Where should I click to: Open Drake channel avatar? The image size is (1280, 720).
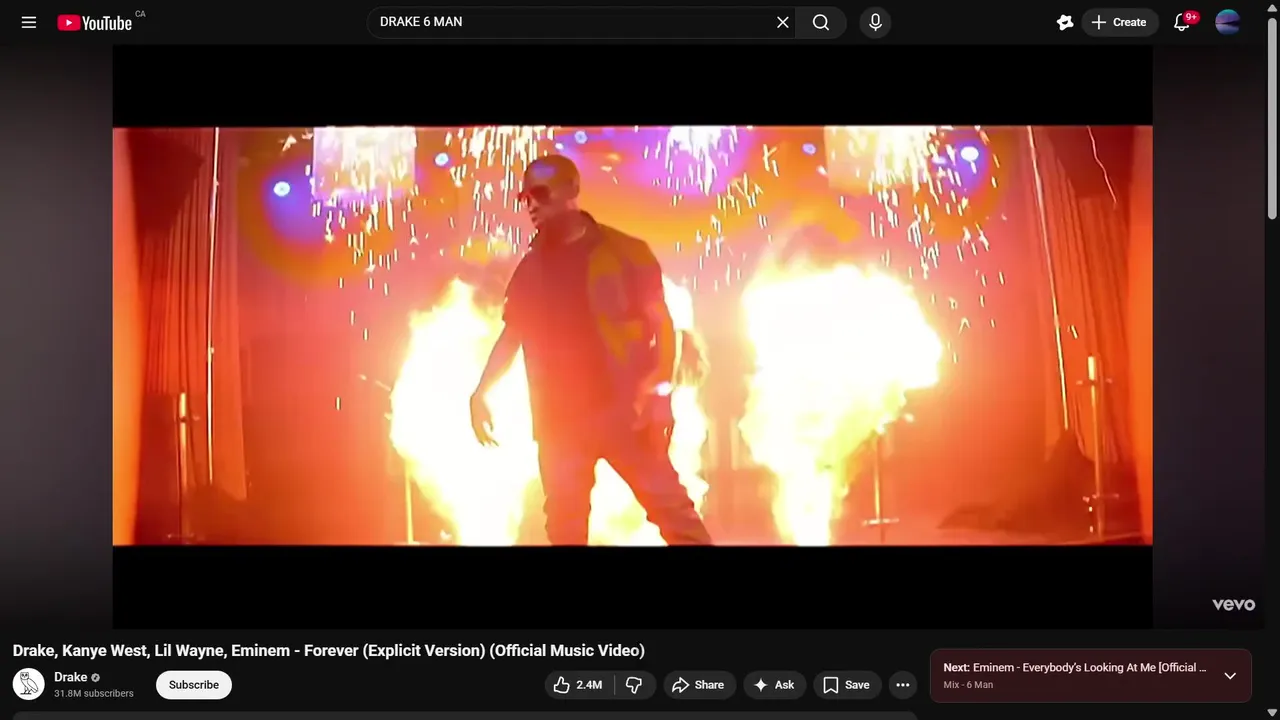pyautogui.click(x=29, y=684)
